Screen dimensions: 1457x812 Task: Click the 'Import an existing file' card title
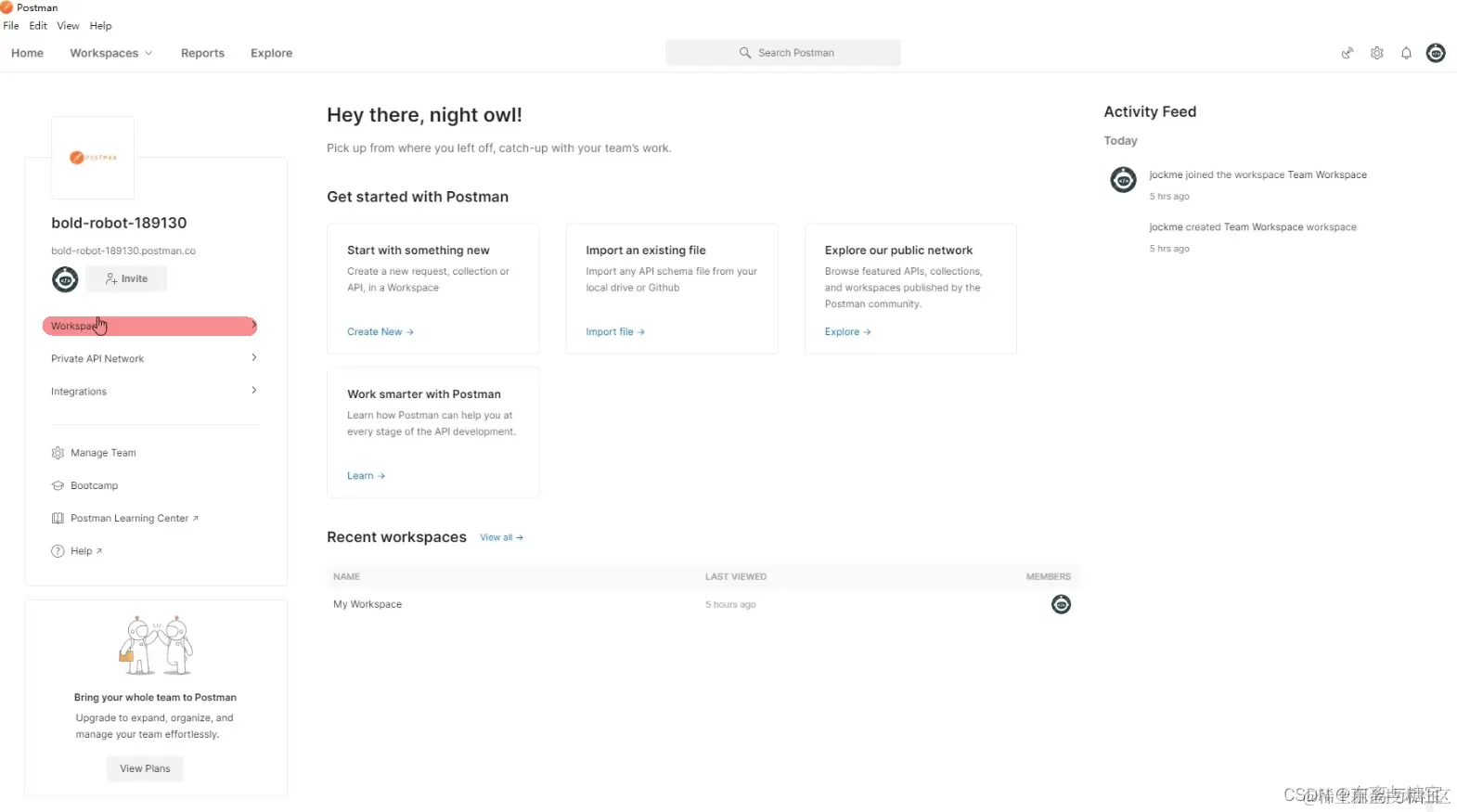tap(645, 251)
